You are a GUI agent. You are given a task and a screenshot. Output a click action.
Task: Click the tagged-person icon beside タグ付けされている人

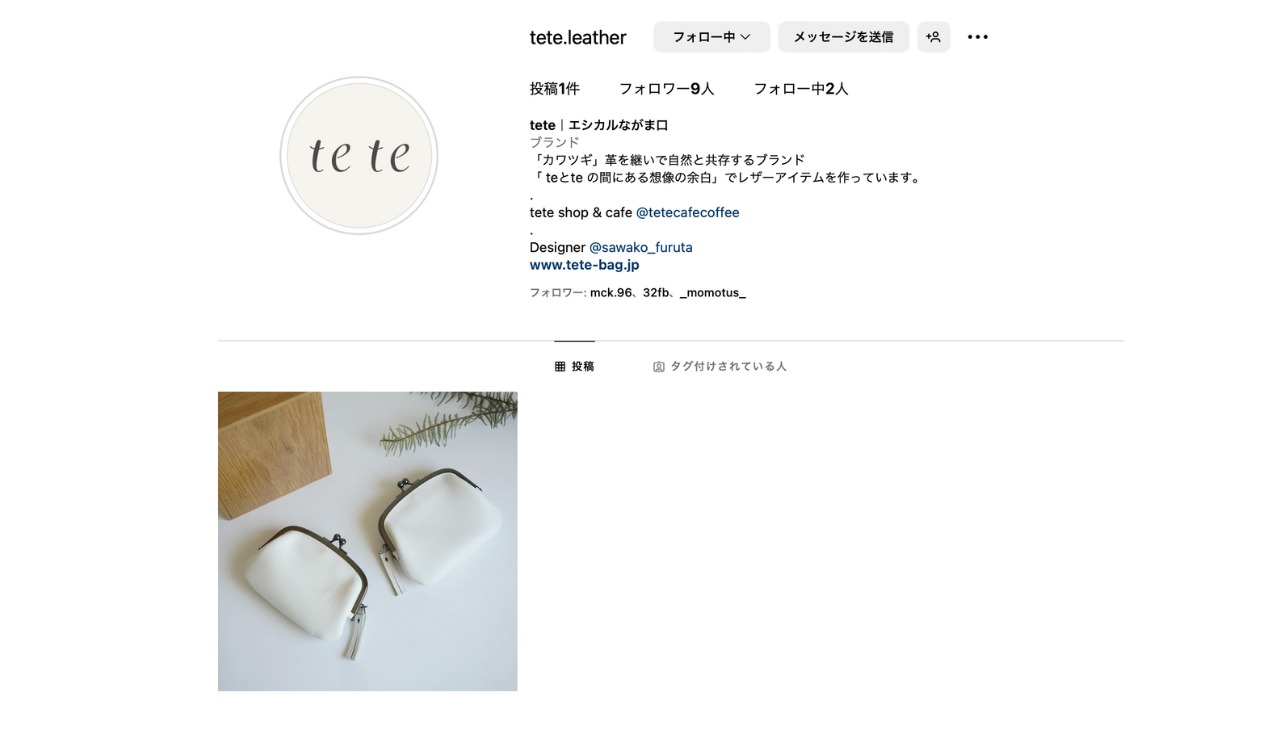659,367
